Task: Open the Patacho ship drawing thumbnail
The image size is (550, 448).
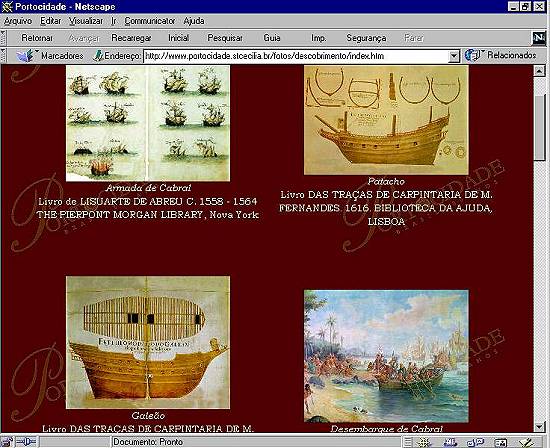Action: (386, 120)
